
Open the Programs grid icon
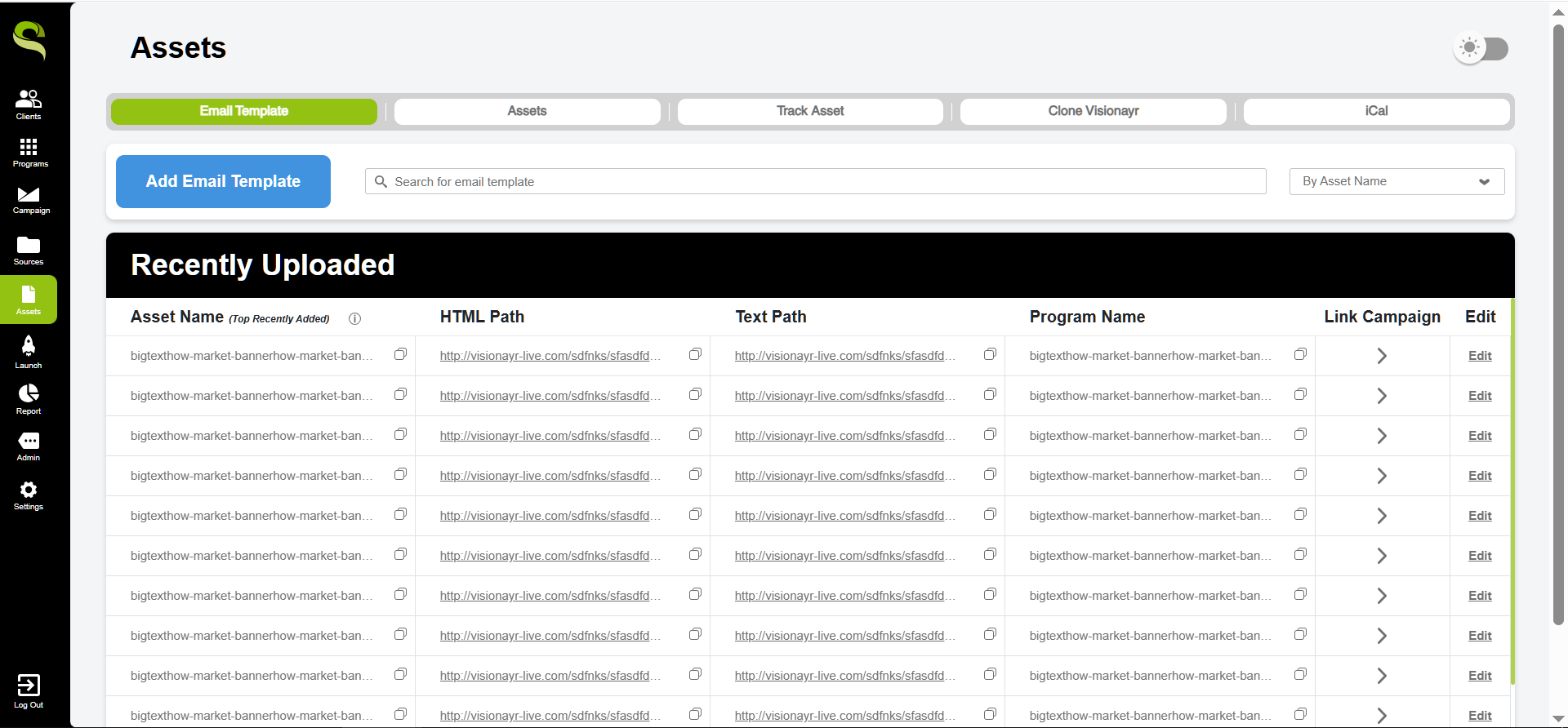click(29, 152)
